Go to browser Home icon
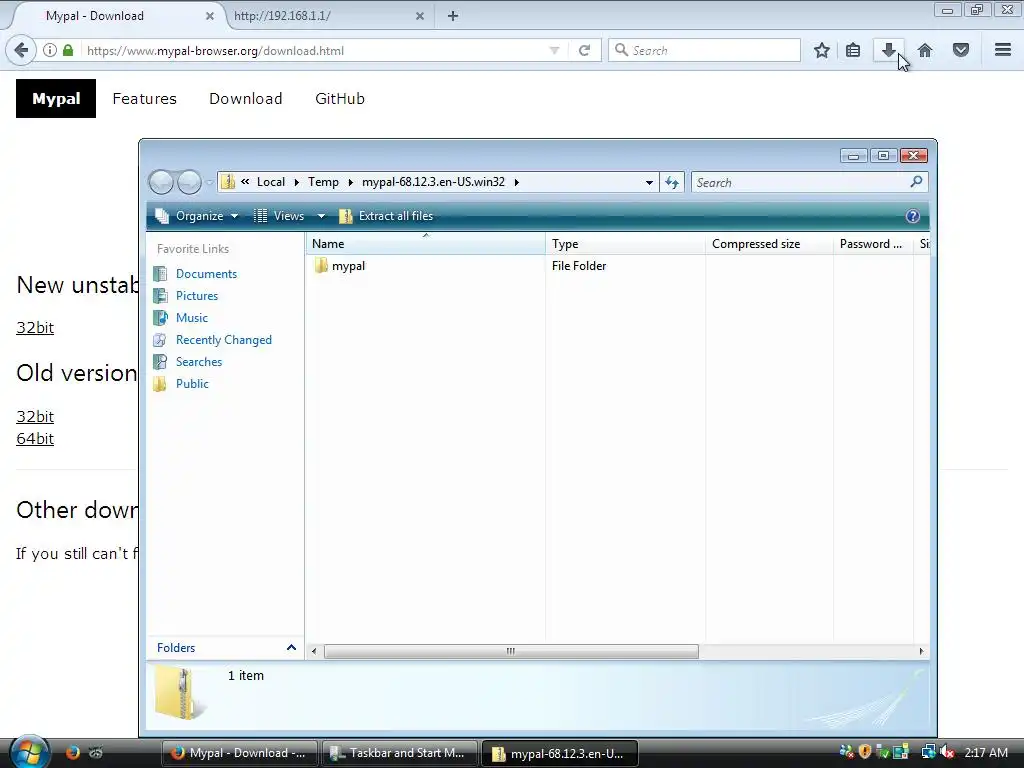 [925, 50]
